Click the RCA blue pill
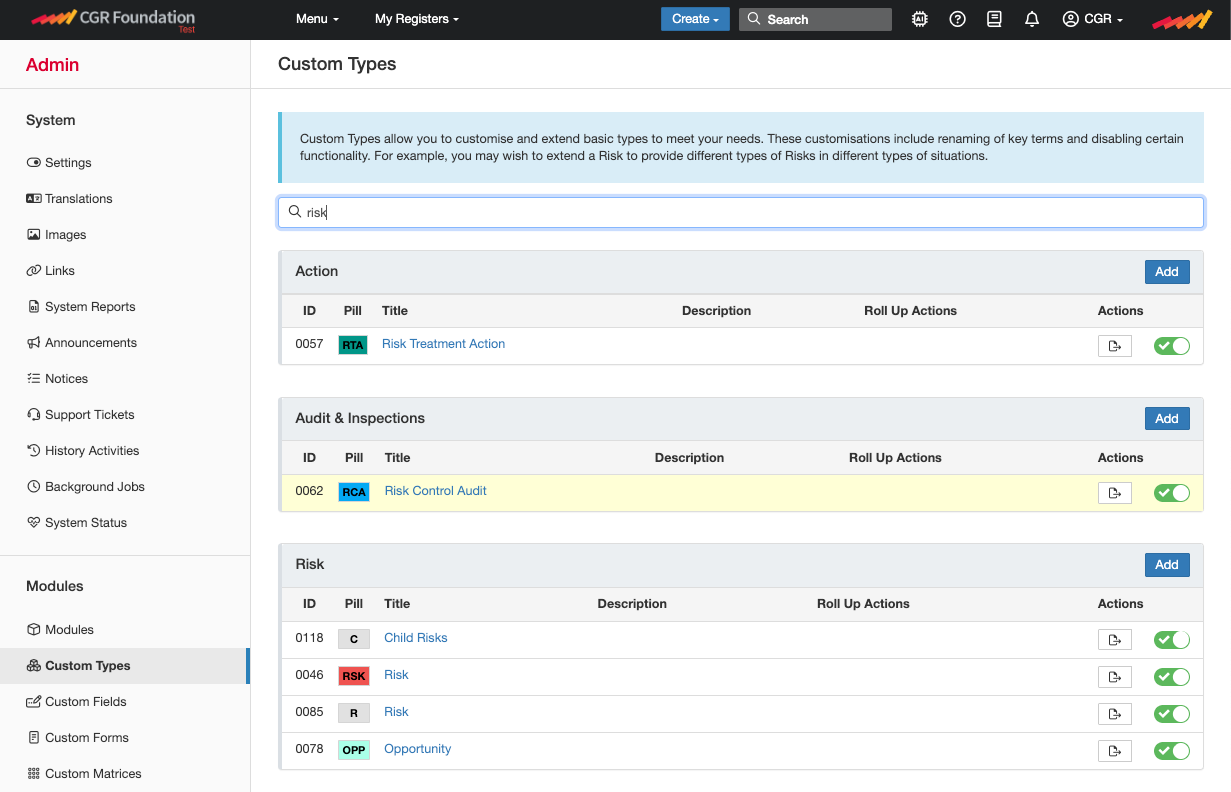 (x=354, y=492)
